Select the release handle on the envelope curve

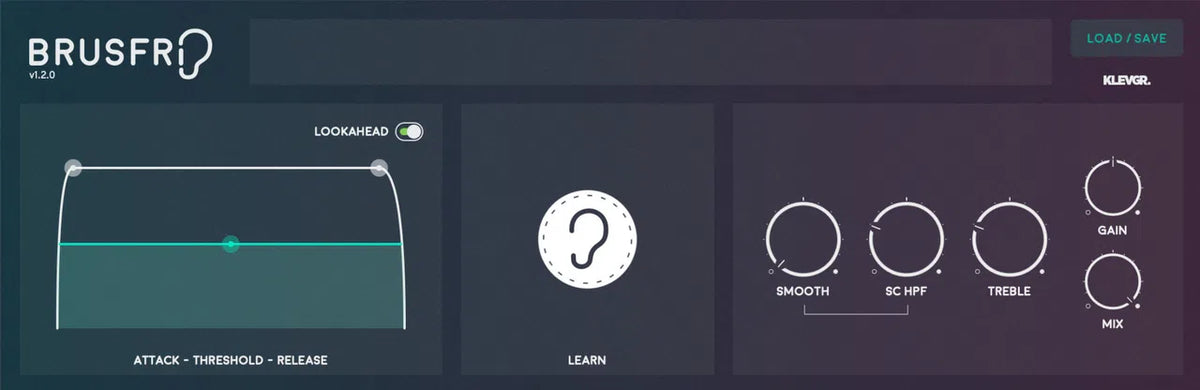point(379,168)
